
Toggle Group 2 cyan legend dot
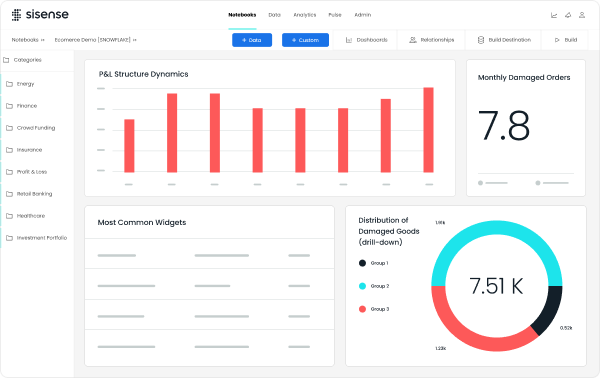(362, 286)
